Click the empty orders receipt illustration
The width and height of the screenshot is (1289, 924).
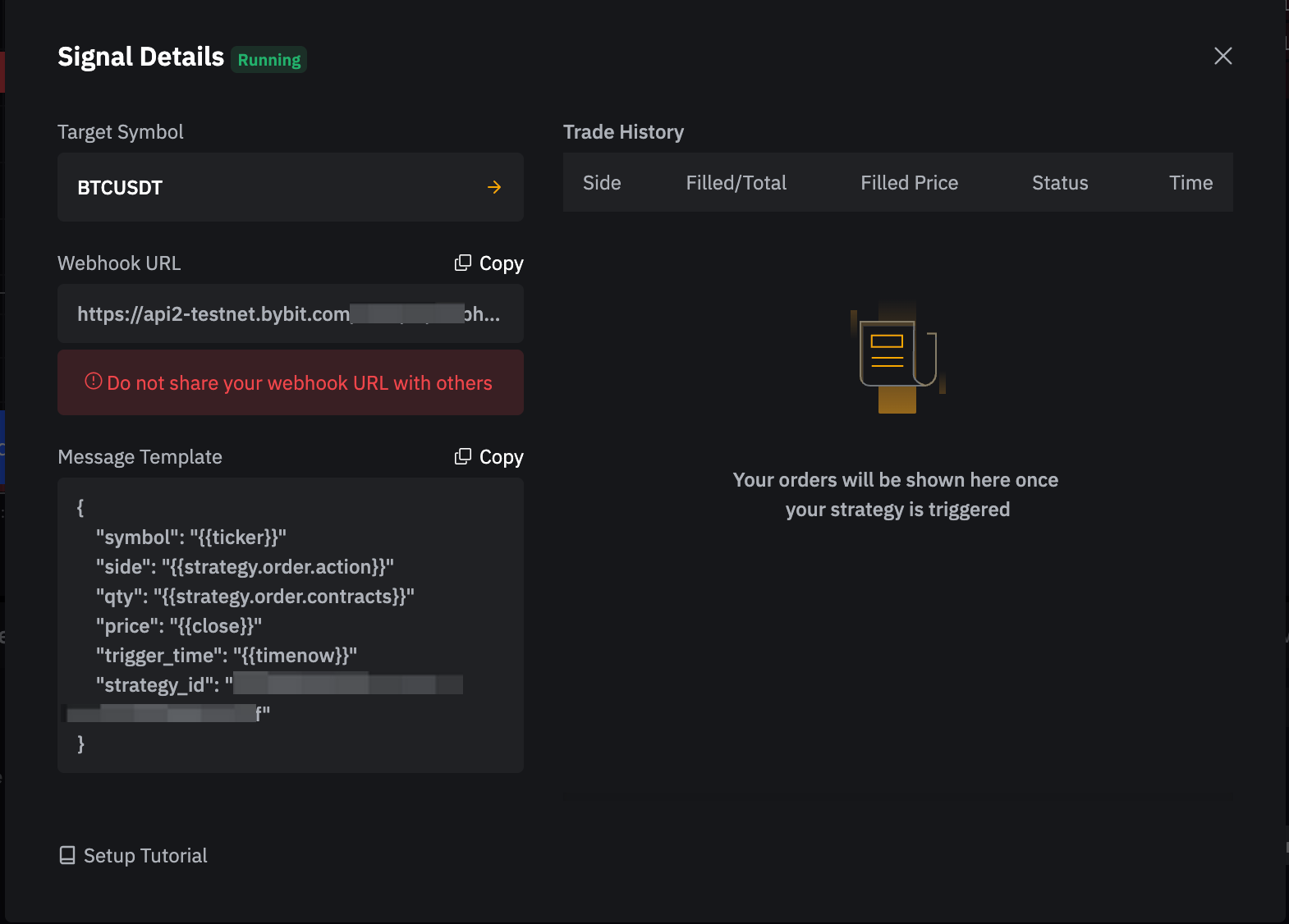tap(897, 359)
